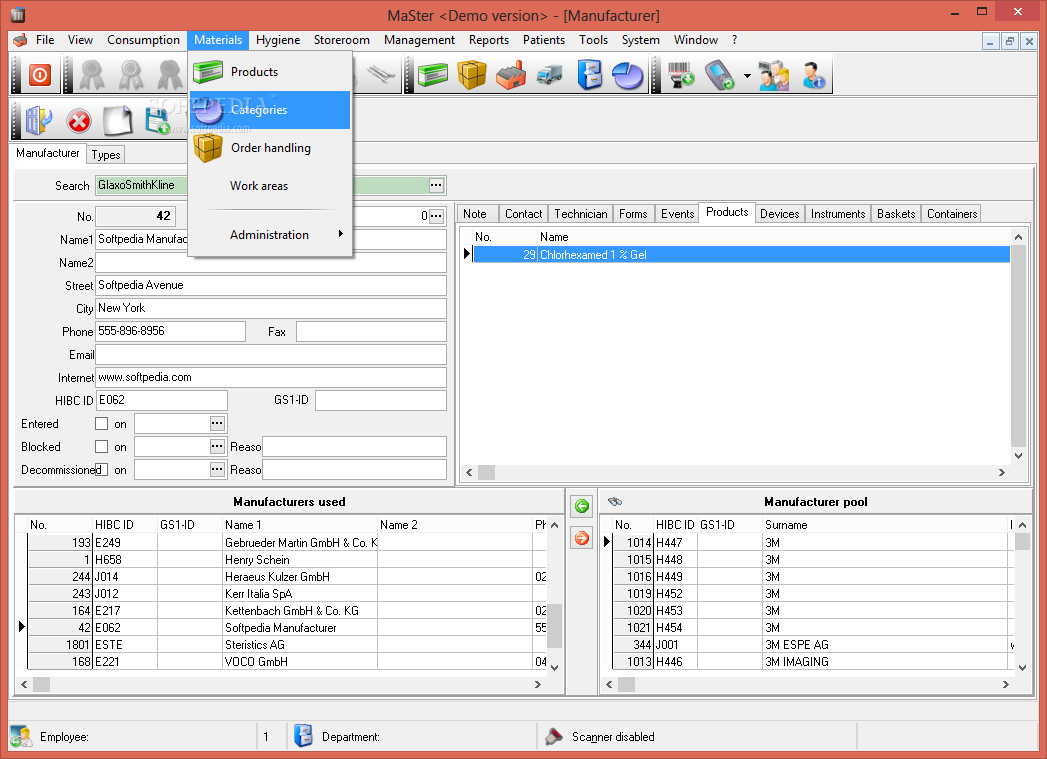Click green left arrow between manufacturer lists
This screenshot has width=1047, height=759.
(582, 506)
